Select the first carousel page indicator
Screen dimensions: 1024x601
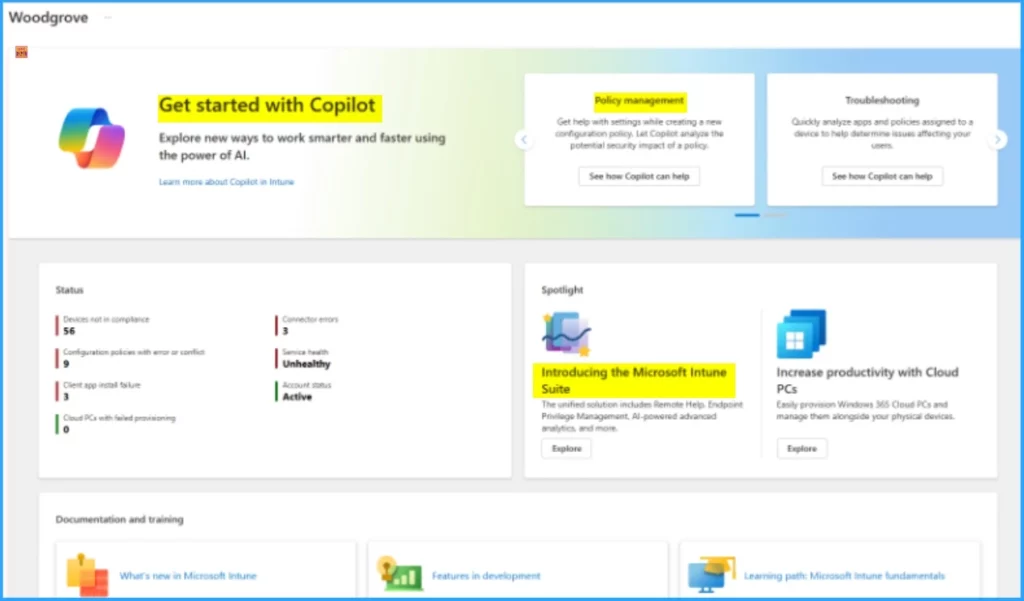click(x=747, y=215)
